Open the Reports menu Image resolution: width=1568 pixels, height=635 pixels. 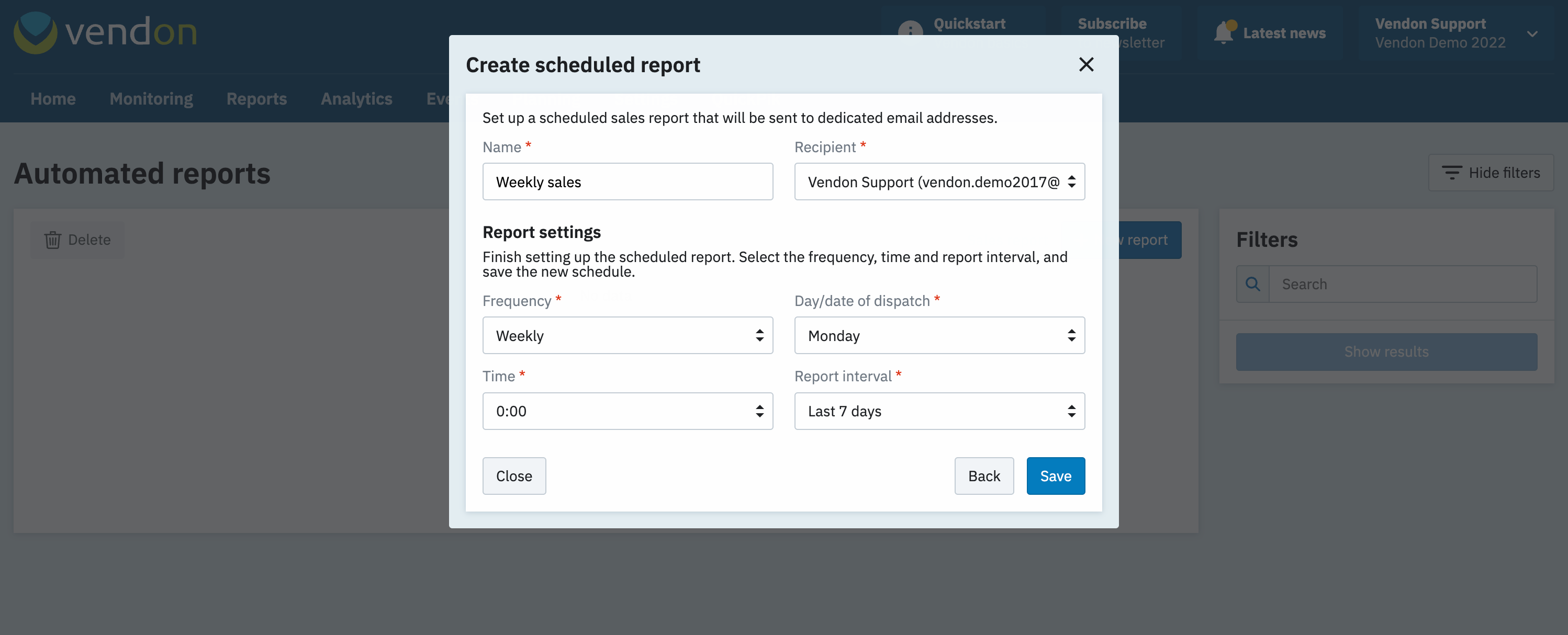click(x=256, y=98)
